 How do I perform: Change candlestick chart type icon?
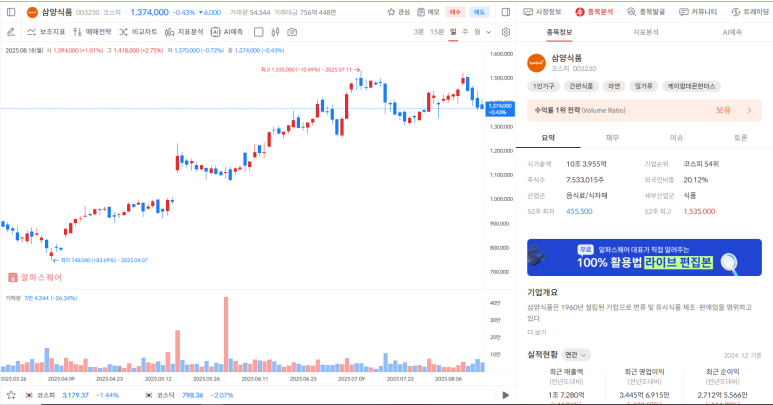click(275, 32)
